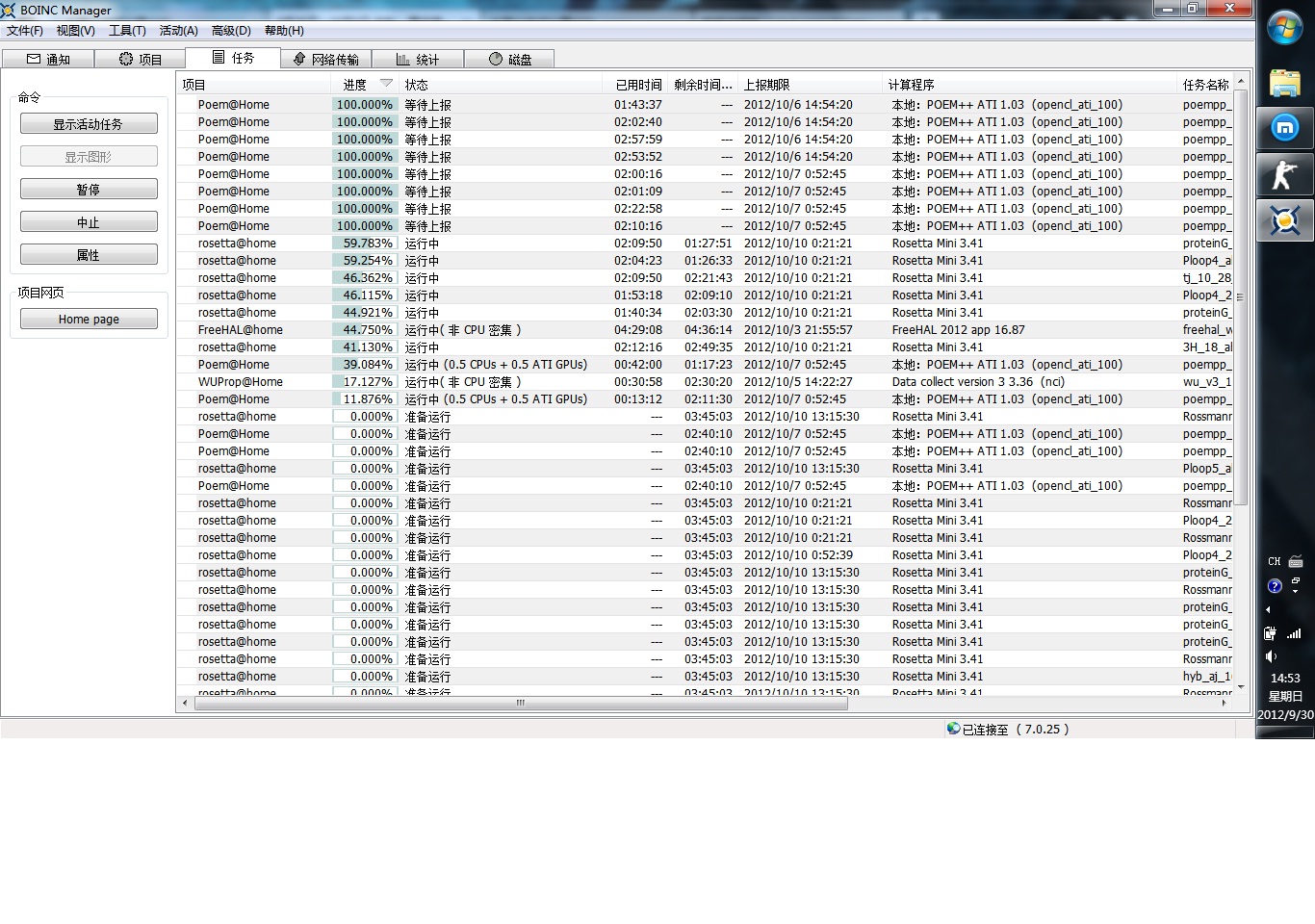The width and height of the screenshot is (1315, 924).
Task: Click the 11.876% progress bar cell
Action: tap(365, 399)
